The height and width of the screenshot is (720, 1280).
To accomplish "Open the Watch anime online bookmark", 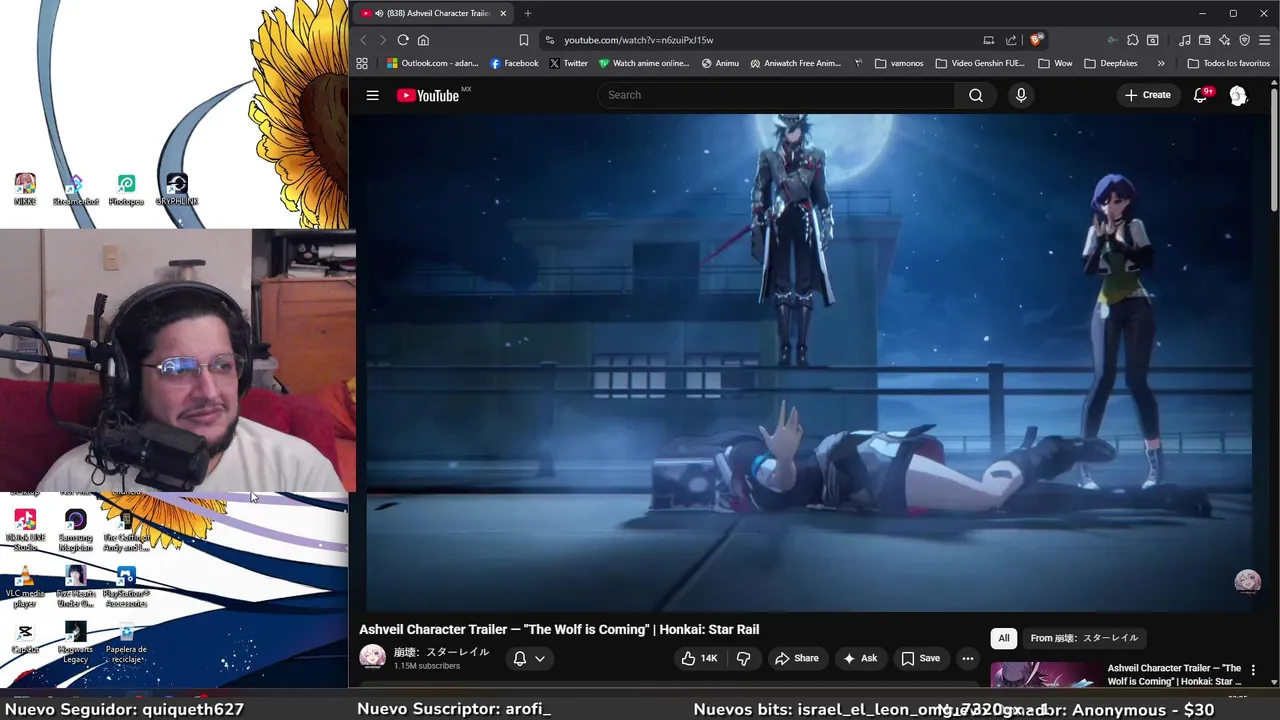I will coord(644,63).
